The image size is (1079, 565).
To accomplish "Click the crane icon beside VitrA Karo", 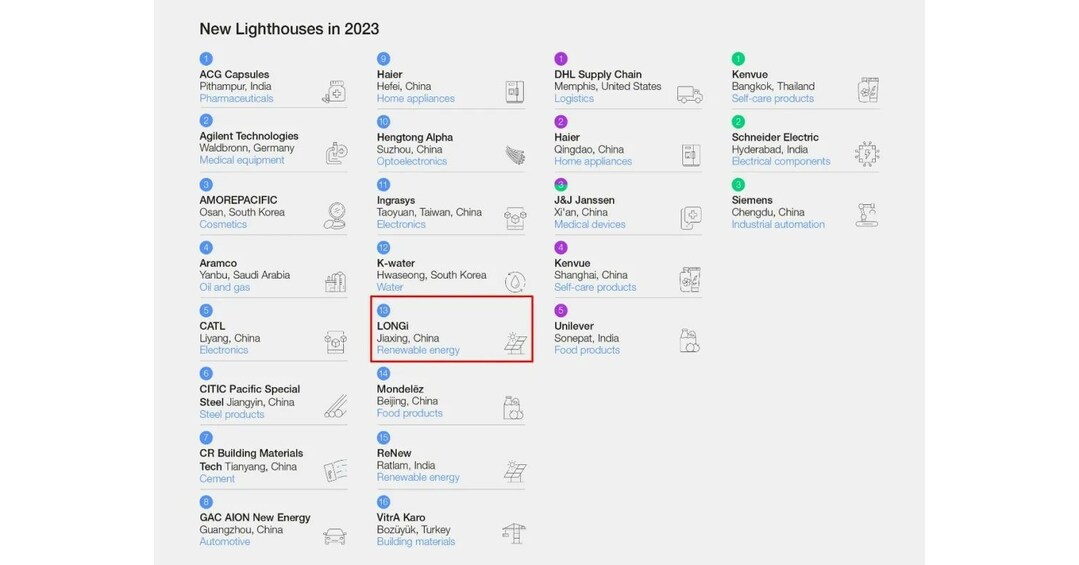I will (x=514, y=533).
